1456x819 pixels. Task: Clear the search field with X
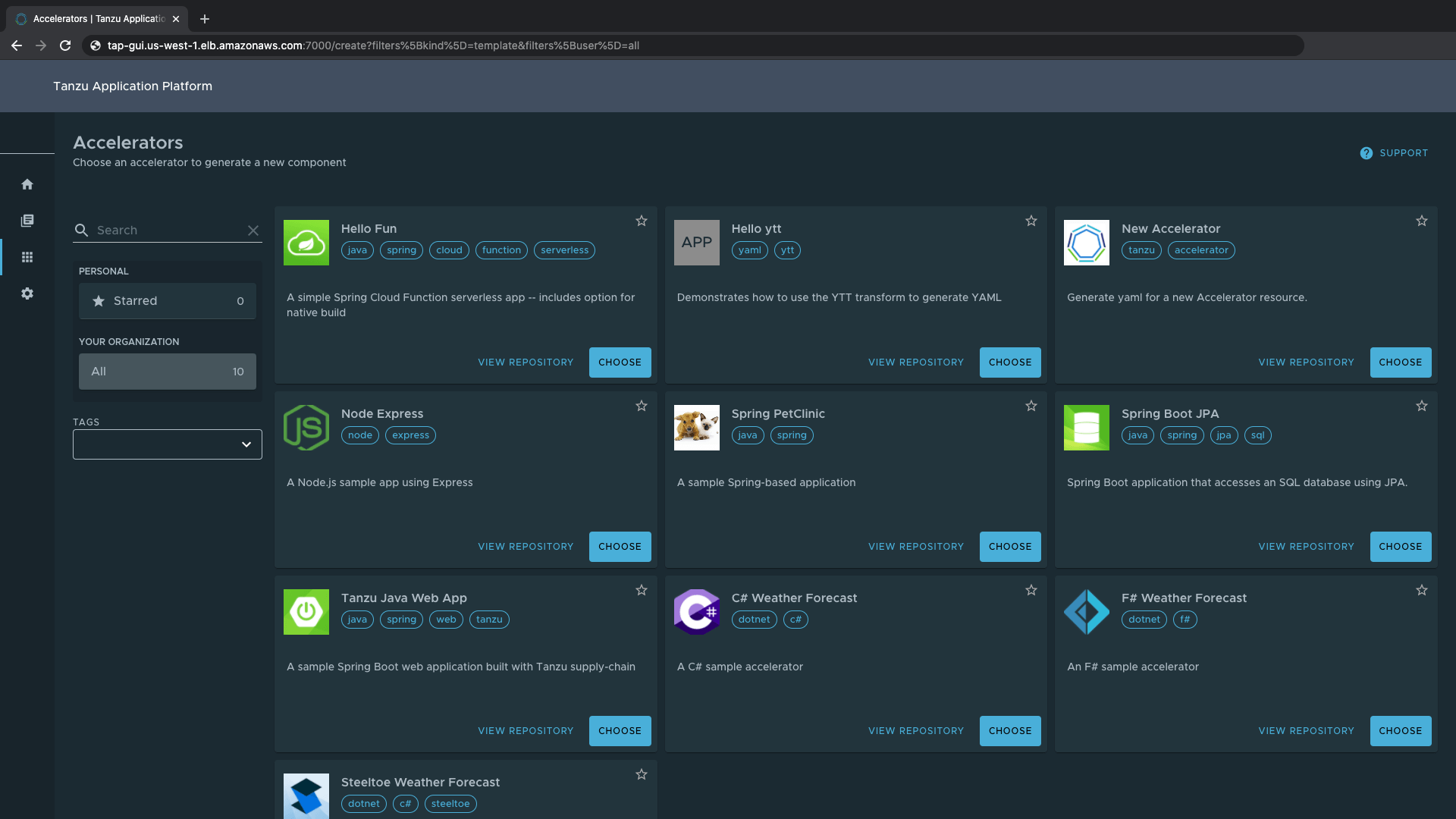point(253,231)
